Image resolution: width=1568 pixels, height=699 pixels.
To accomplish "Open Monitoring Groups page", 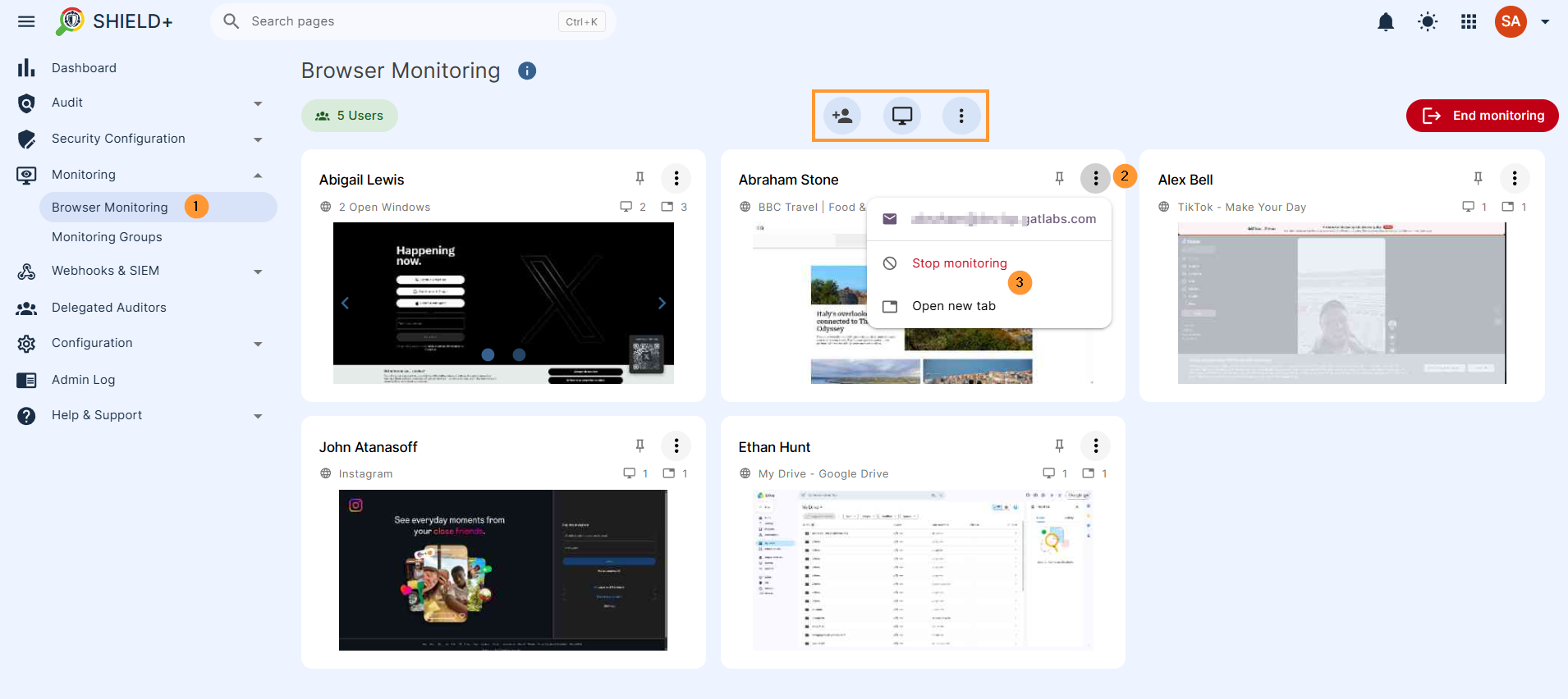I will tap(107, 237).
